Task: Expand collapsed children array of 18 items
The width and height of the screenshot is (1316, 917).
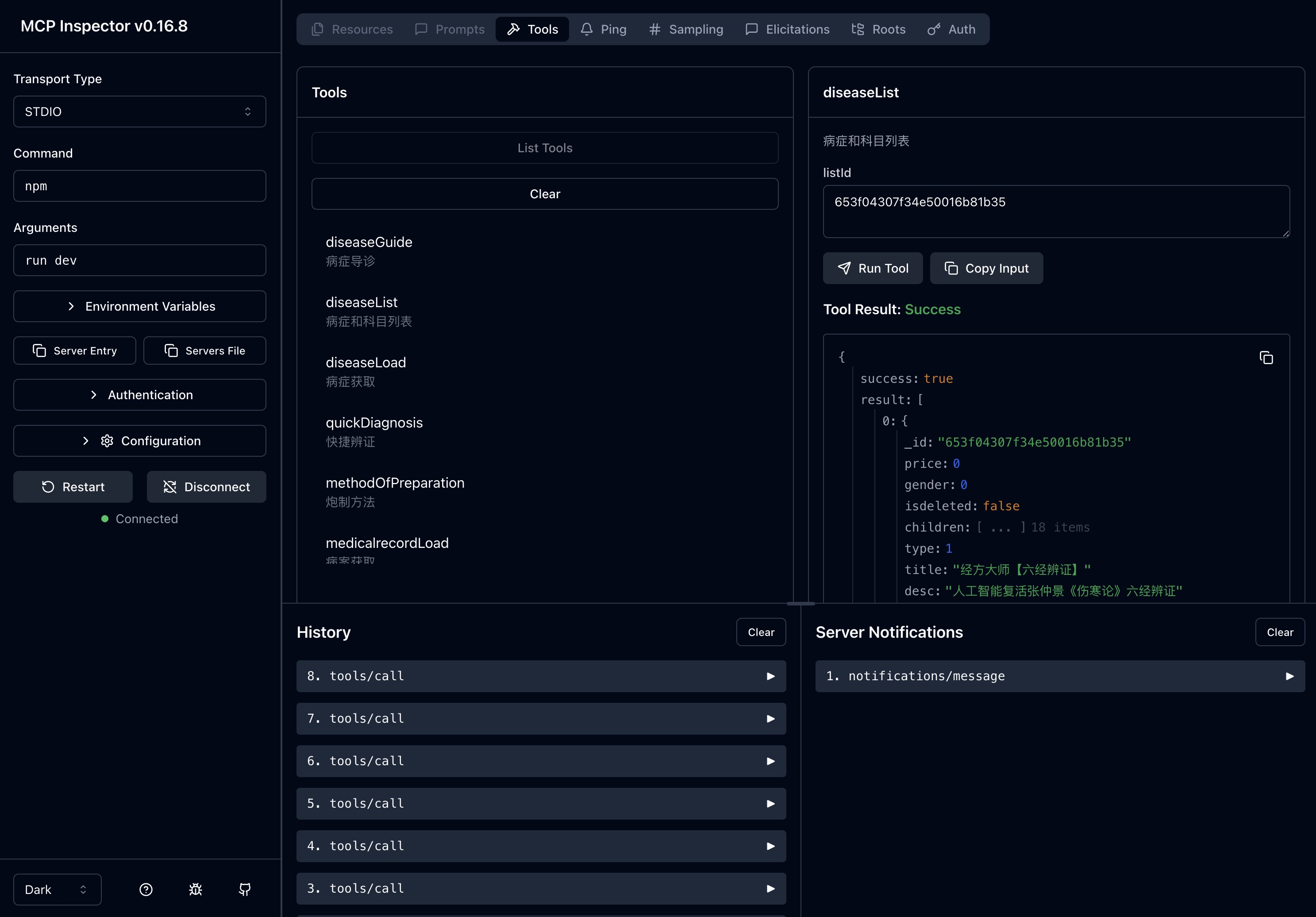Action: pos(1001,527)
